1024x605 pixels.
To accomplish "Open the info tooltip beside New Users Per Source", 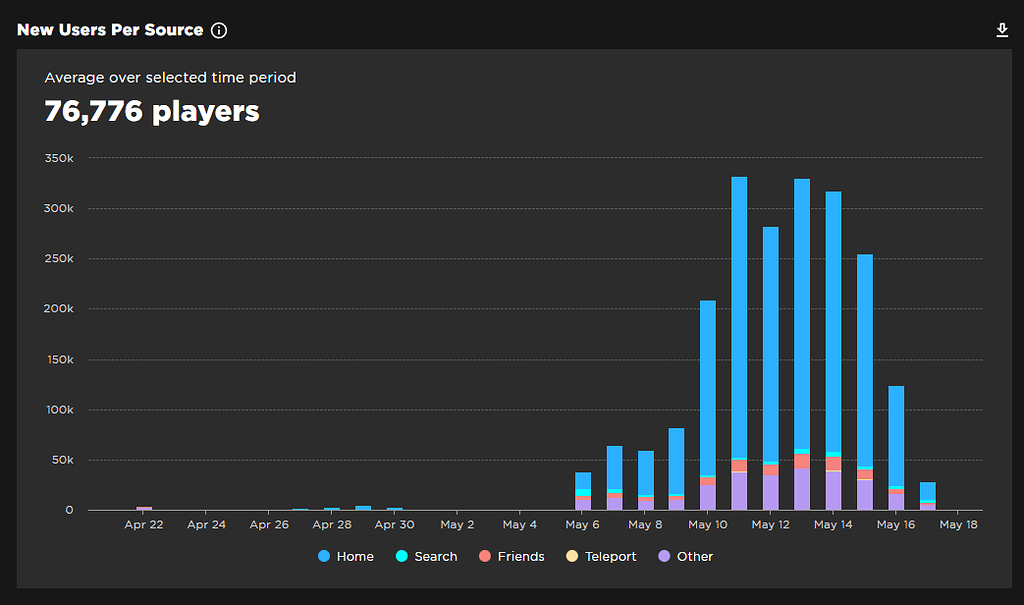I will (x=219, y=30).
